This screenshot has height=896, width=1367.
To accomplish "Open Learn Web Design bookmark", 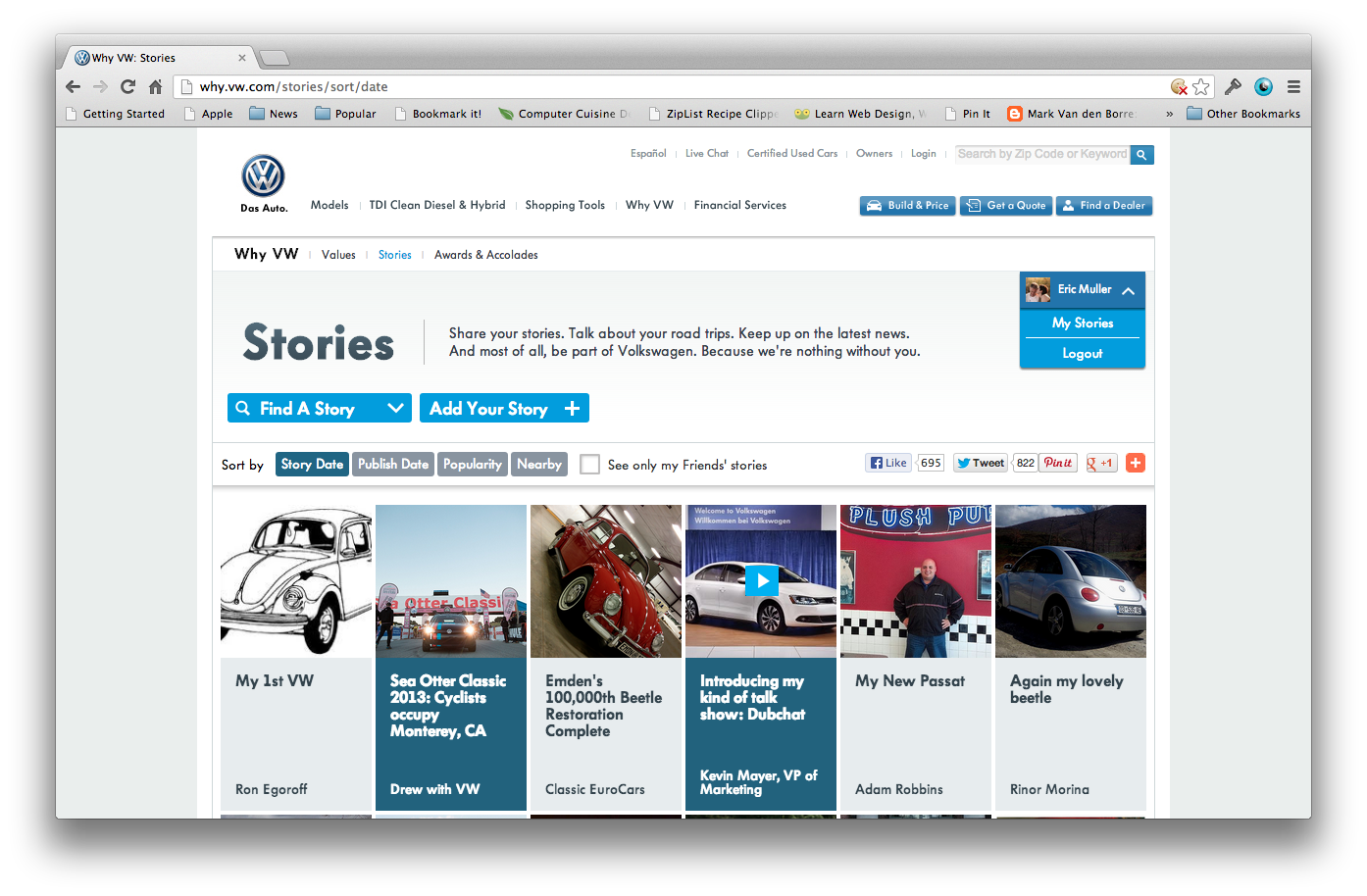I will pos(860,114).
